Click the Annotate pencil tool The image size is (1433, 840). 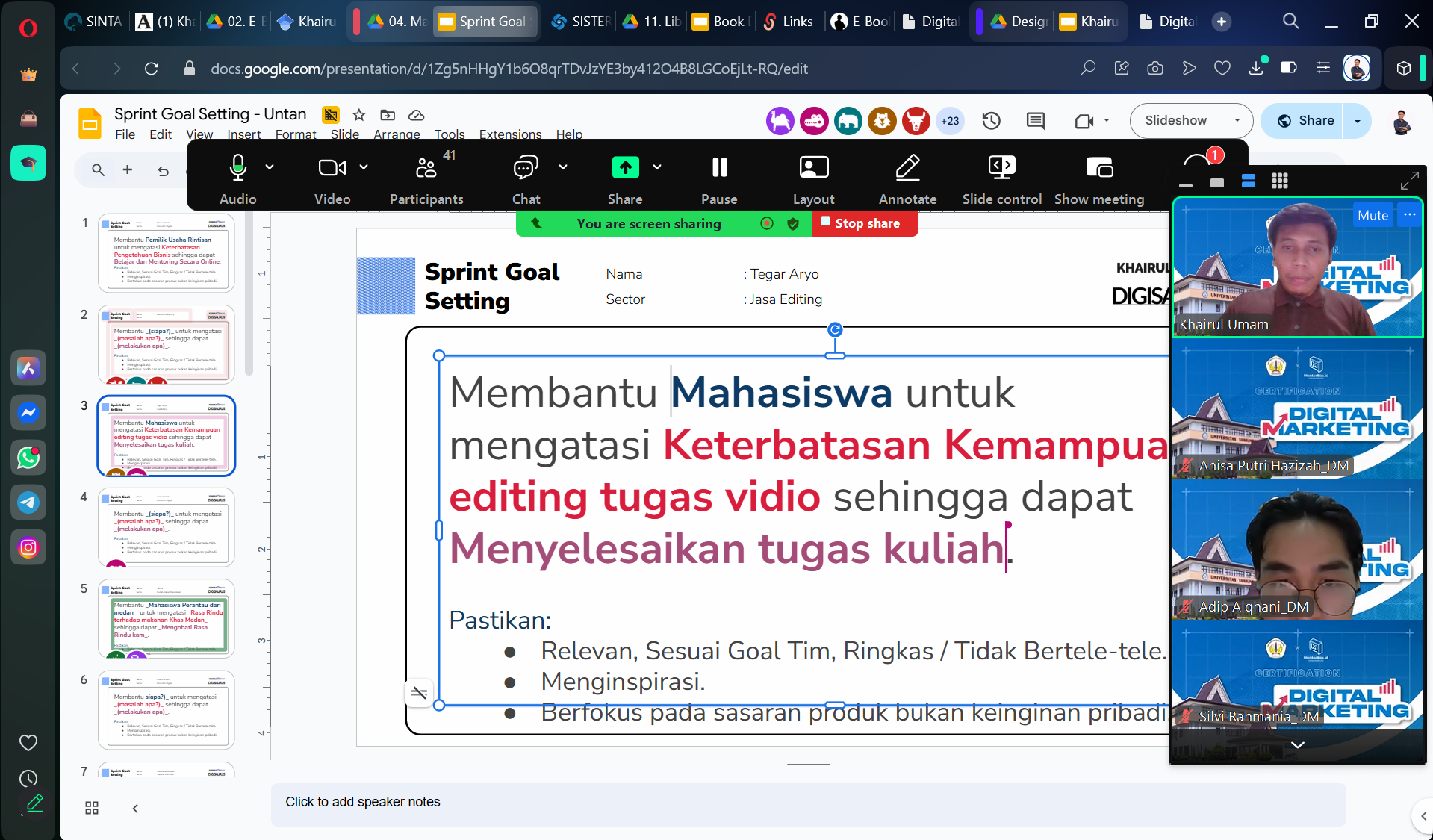(907, 178)
